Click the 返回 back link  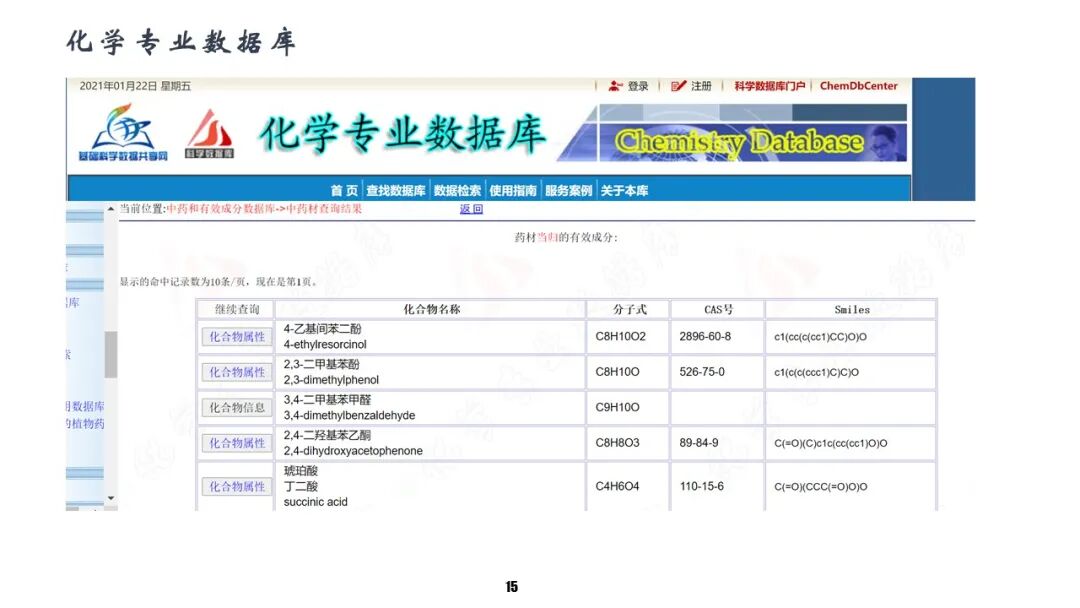pyautogui.click(x=471, y=209)
